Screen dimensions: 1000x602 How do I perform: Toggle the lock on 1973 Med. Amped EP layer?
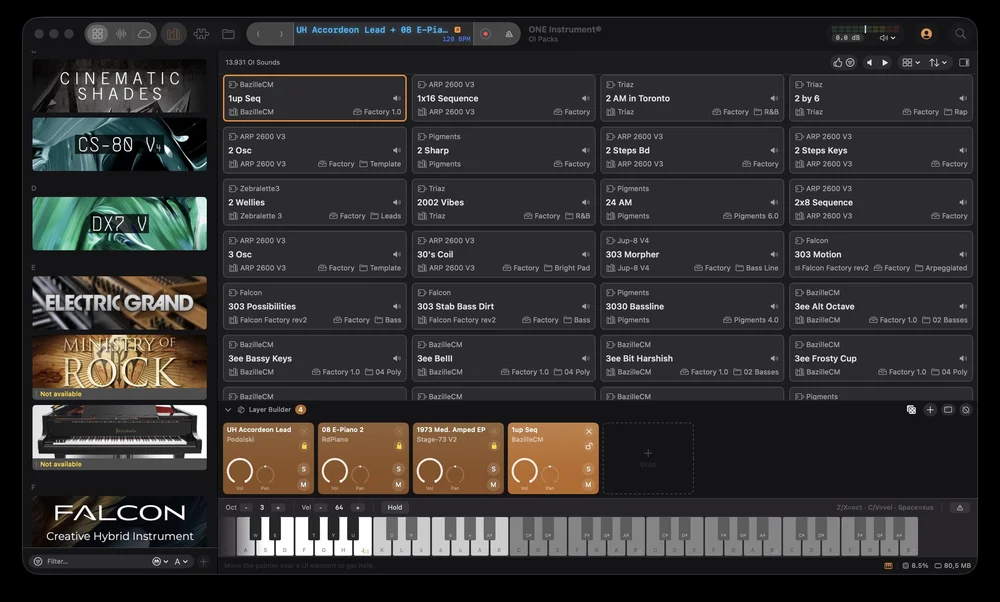click(494, 446)
